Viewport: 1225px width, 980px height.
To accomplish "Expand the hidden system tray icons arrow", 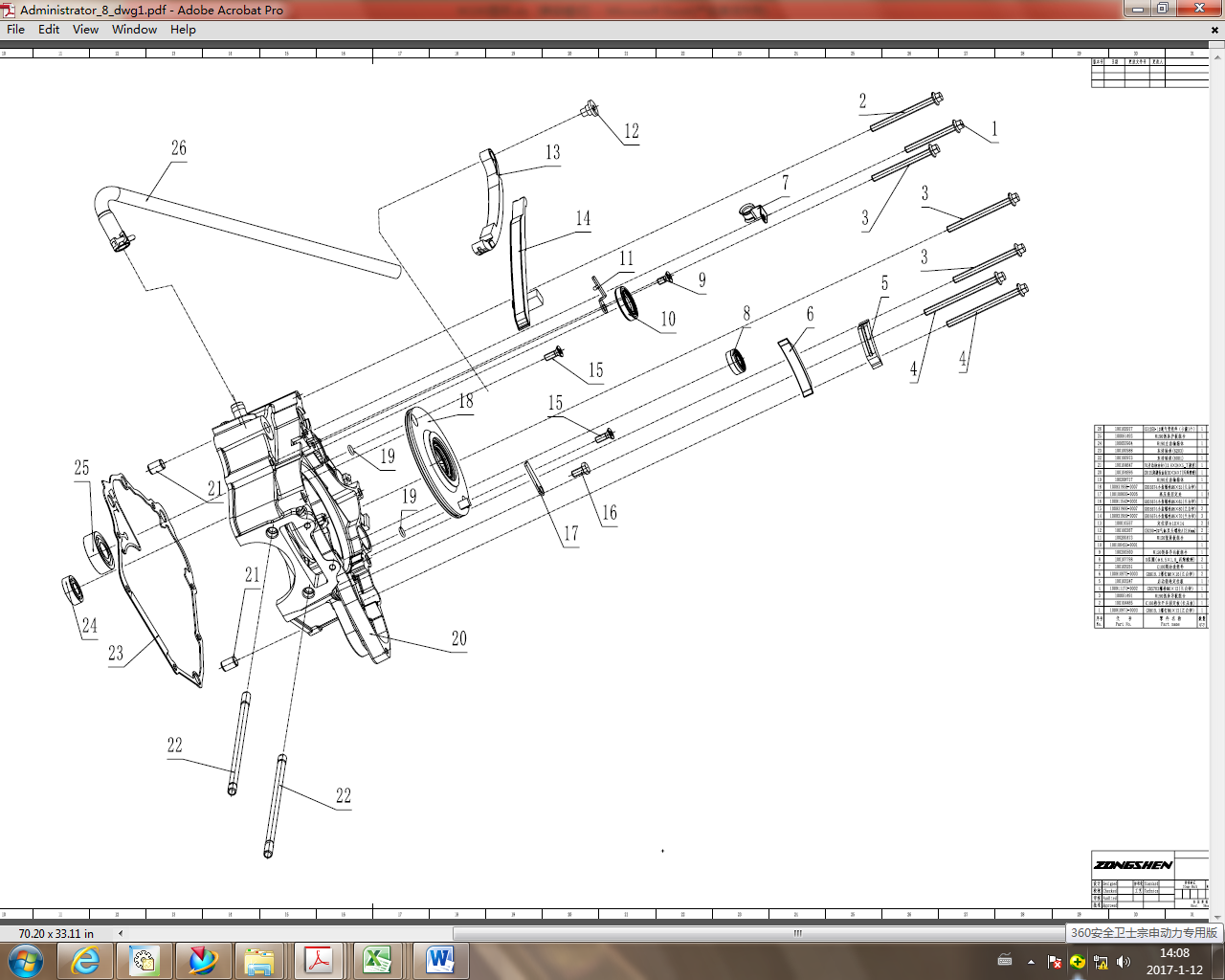I will 1032,962.
